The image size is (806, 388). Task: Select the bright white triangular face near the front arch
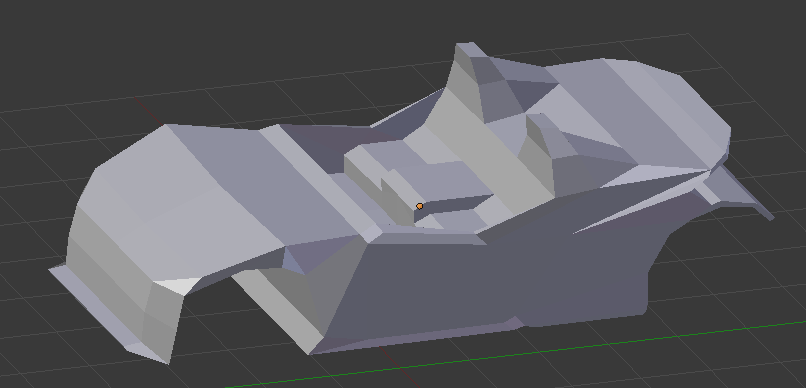coord(177,285)
